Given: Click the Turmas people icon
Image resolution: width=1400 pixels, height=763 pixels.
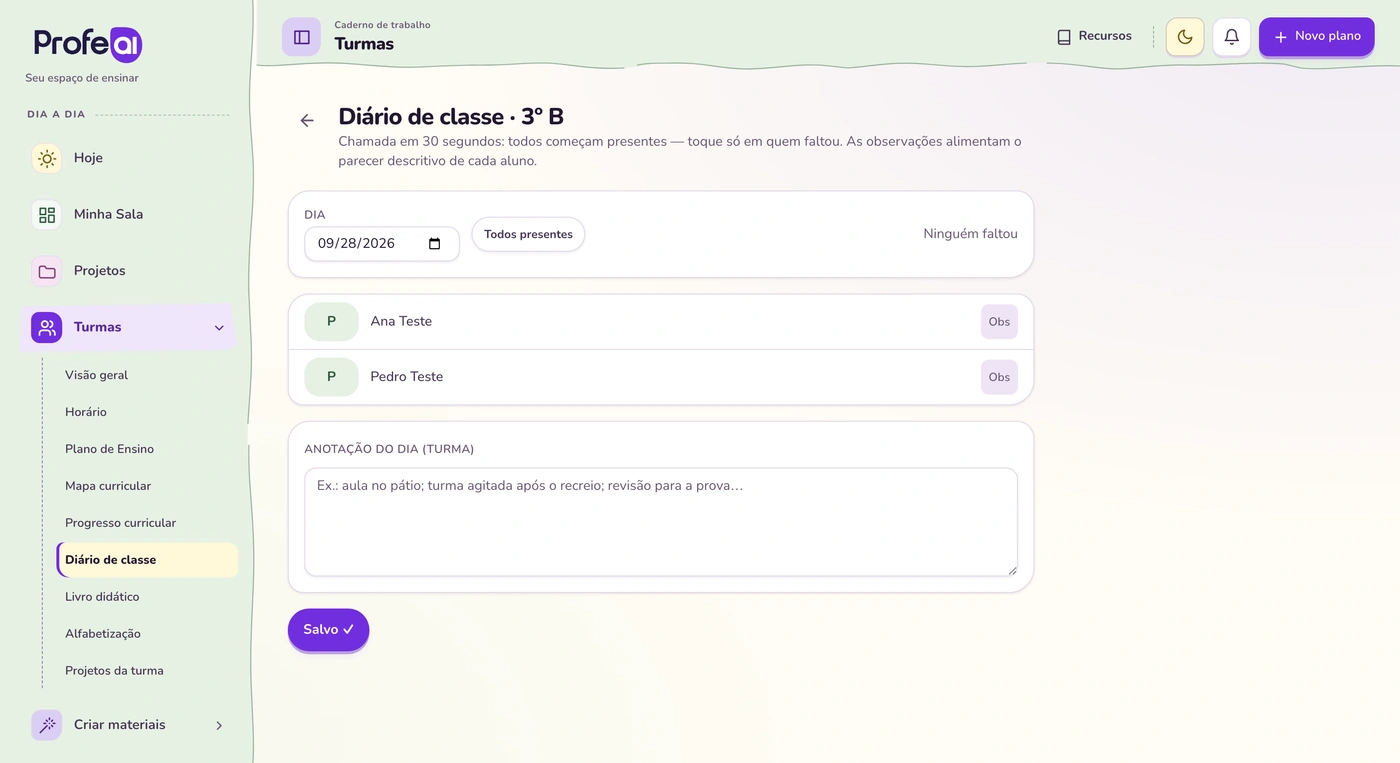Looking at the screenshot, I should click(x=47, y=327).
